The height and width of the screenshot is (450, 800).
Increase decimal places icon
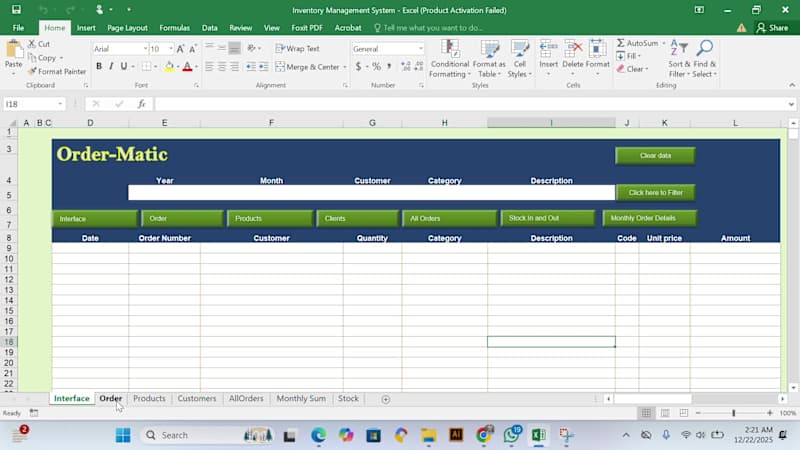pos(406,66)
